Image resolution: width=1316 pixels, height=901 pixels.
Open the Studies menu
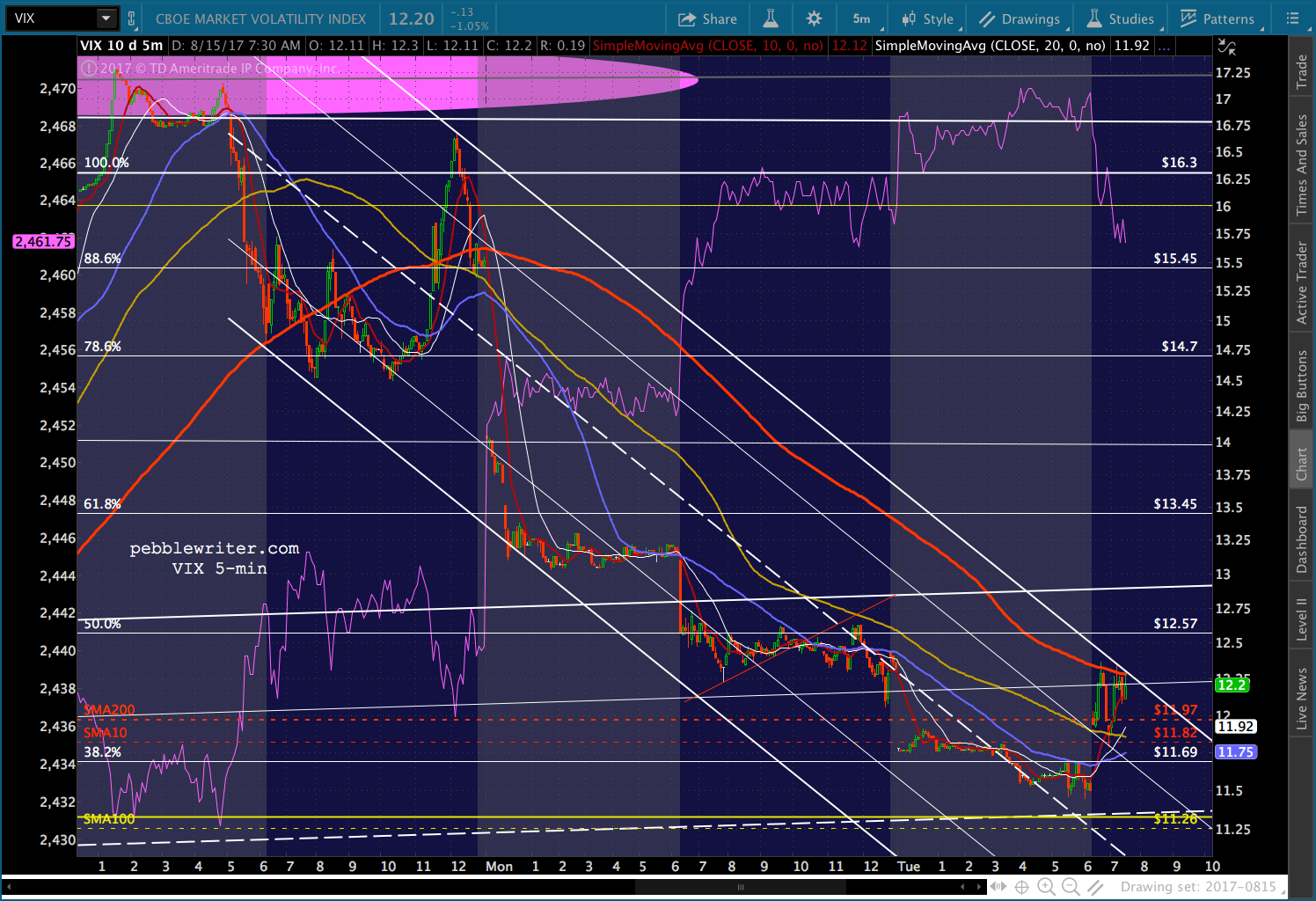1121,18
